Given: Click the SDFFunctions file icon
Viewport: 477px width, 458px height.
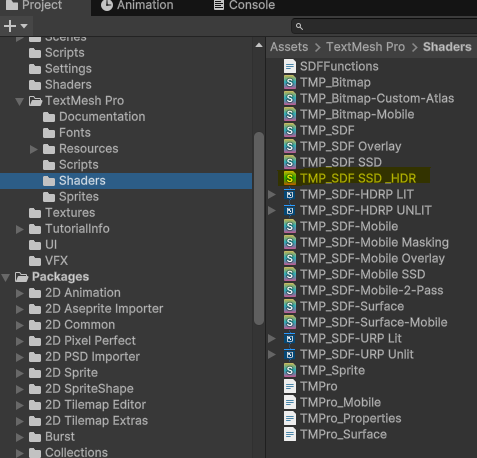Looking at the screenshot, I should click(290, 66).
